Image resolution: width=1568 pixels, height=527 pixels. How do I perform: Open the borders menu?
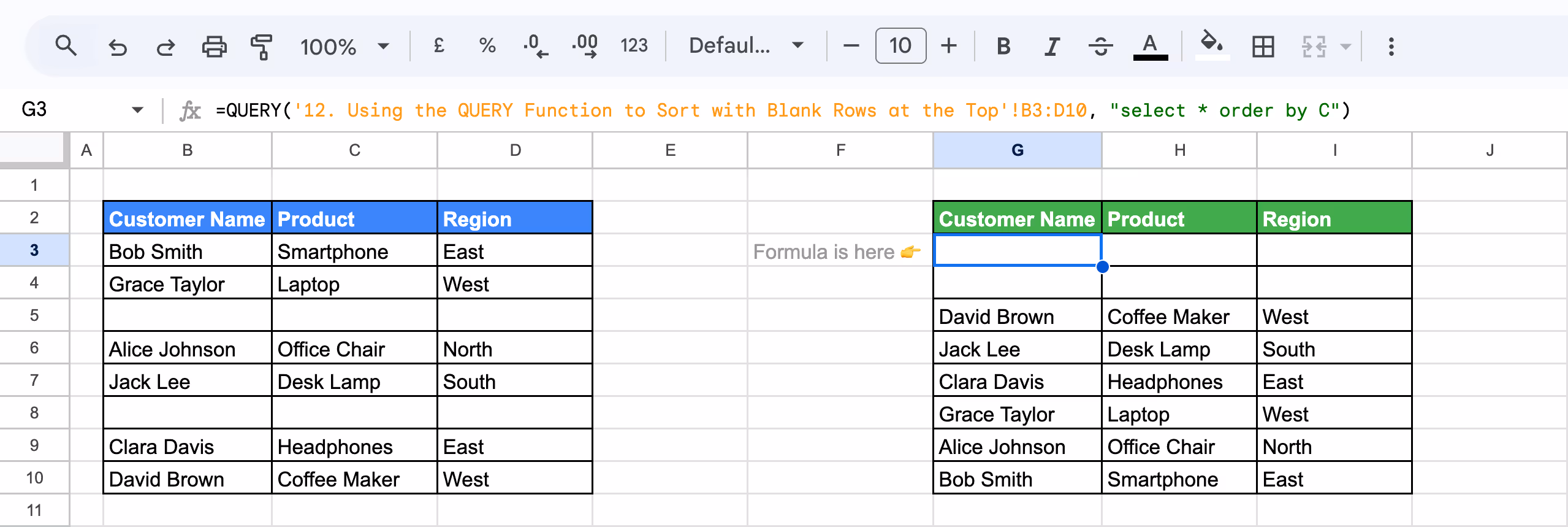tap(1263, 47)
